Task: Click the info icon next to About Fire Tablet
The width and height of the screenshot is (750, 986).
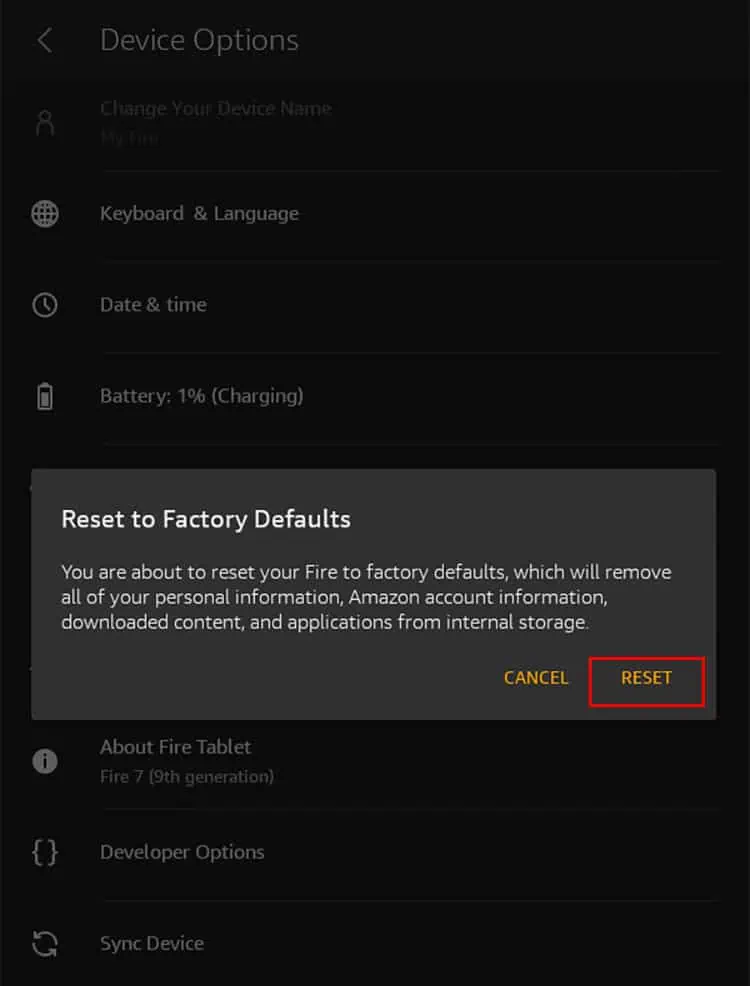Action: (x=45, y=761)
